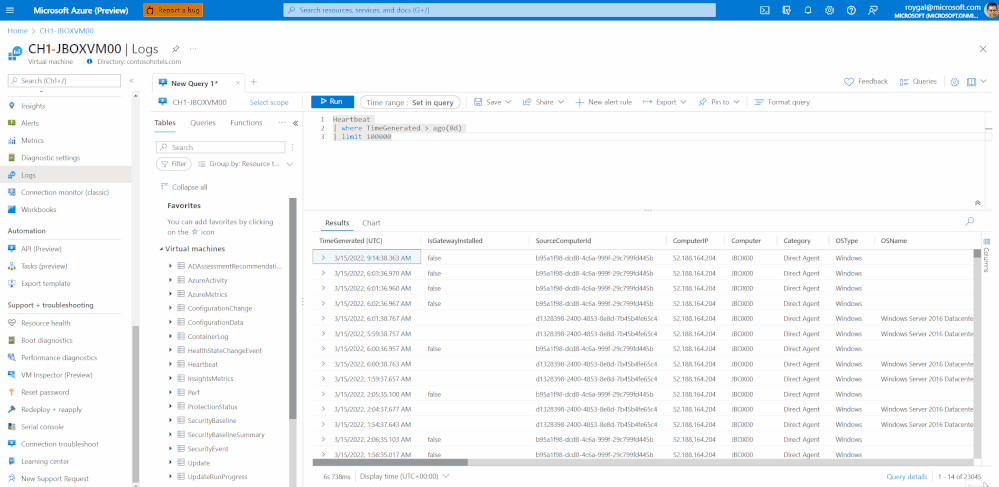This screenshot has width=999, height=487.
Task: Pin CH1-JBOXVM00 Logs to dashboard
Action: tap(175, 48)
